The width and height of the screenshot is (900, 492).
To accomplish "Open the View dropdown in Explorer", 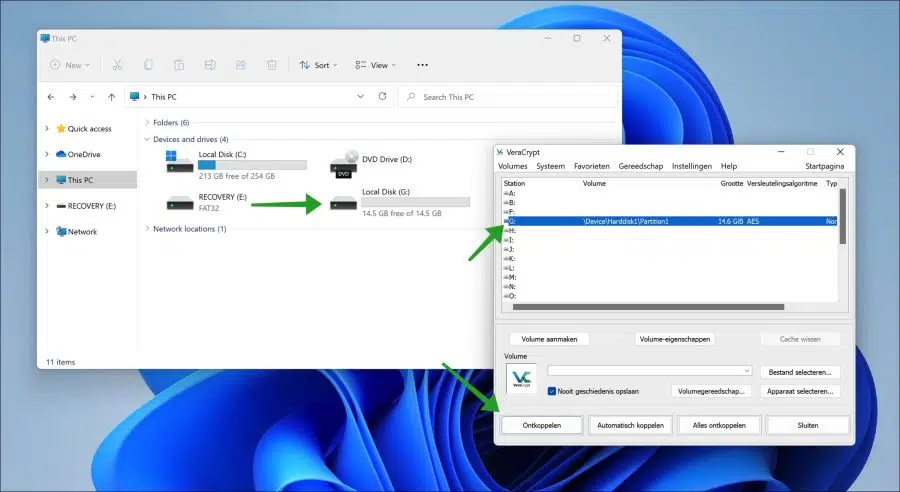I will pyautogui.click(x=375, y=65).
